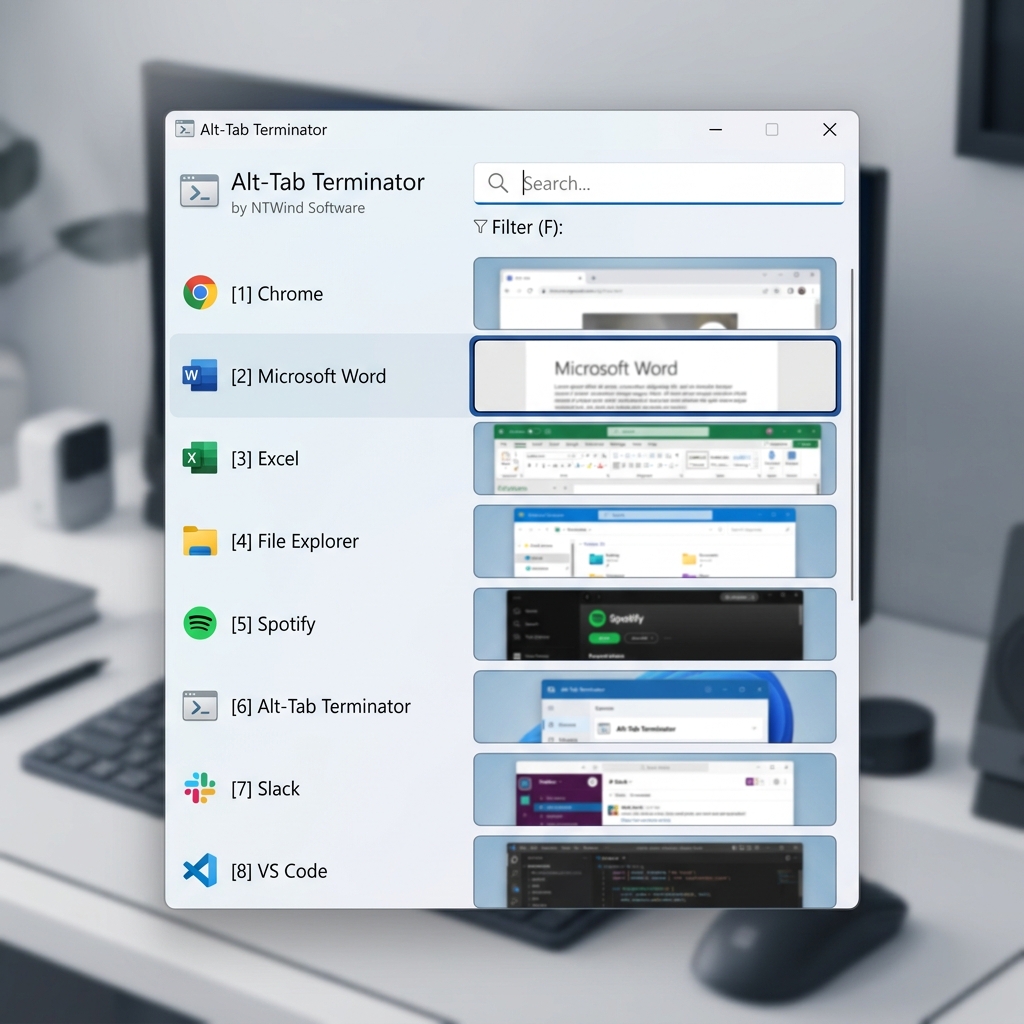Image resolution: width=1024 pixels, height=1024 pixels.
Task: Click the Microsoft Word icon in the list
Action: coord(200,376)
